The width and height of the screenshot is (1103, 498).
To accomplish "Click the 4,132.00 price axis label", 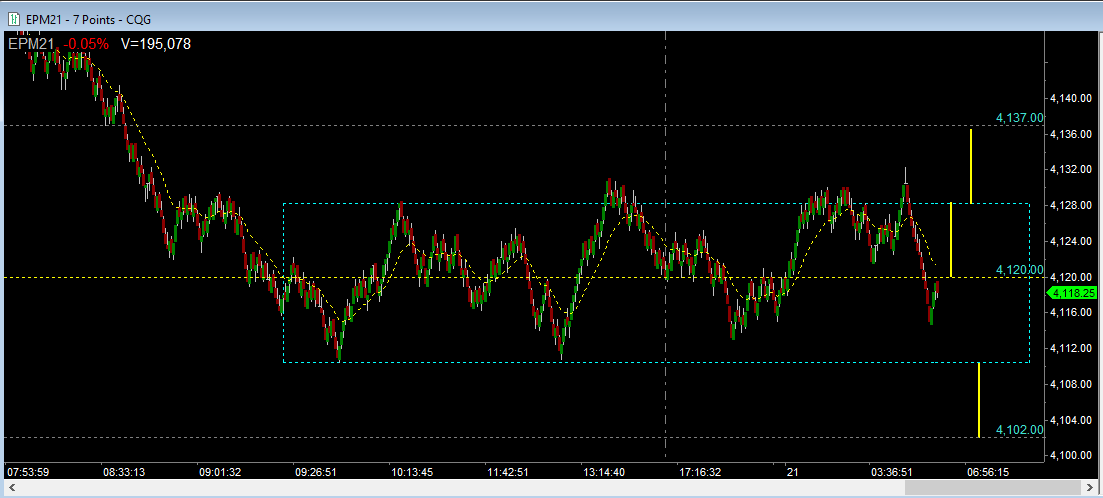I will coord(1071,170).
